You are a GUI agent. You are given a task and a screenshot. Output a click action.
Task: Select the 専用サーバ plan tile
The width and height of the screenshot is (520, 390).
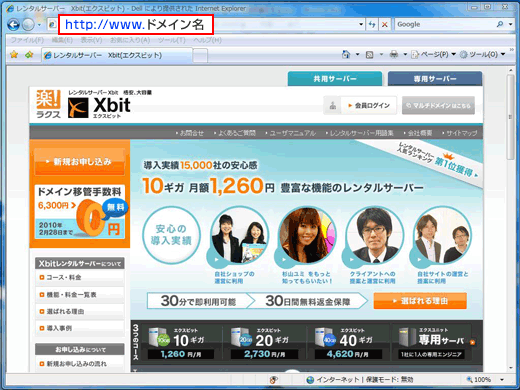[x=434, y=343]
